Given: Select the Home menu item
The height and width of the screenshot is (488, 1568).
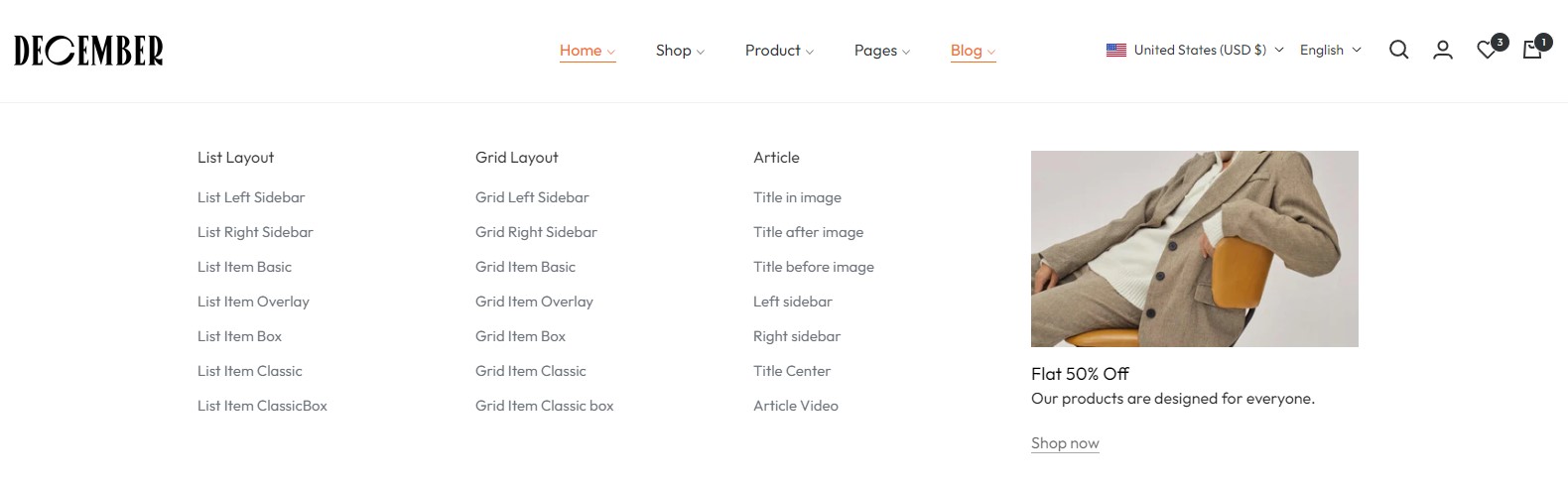Looking at the screenshot, I should 587,51.
